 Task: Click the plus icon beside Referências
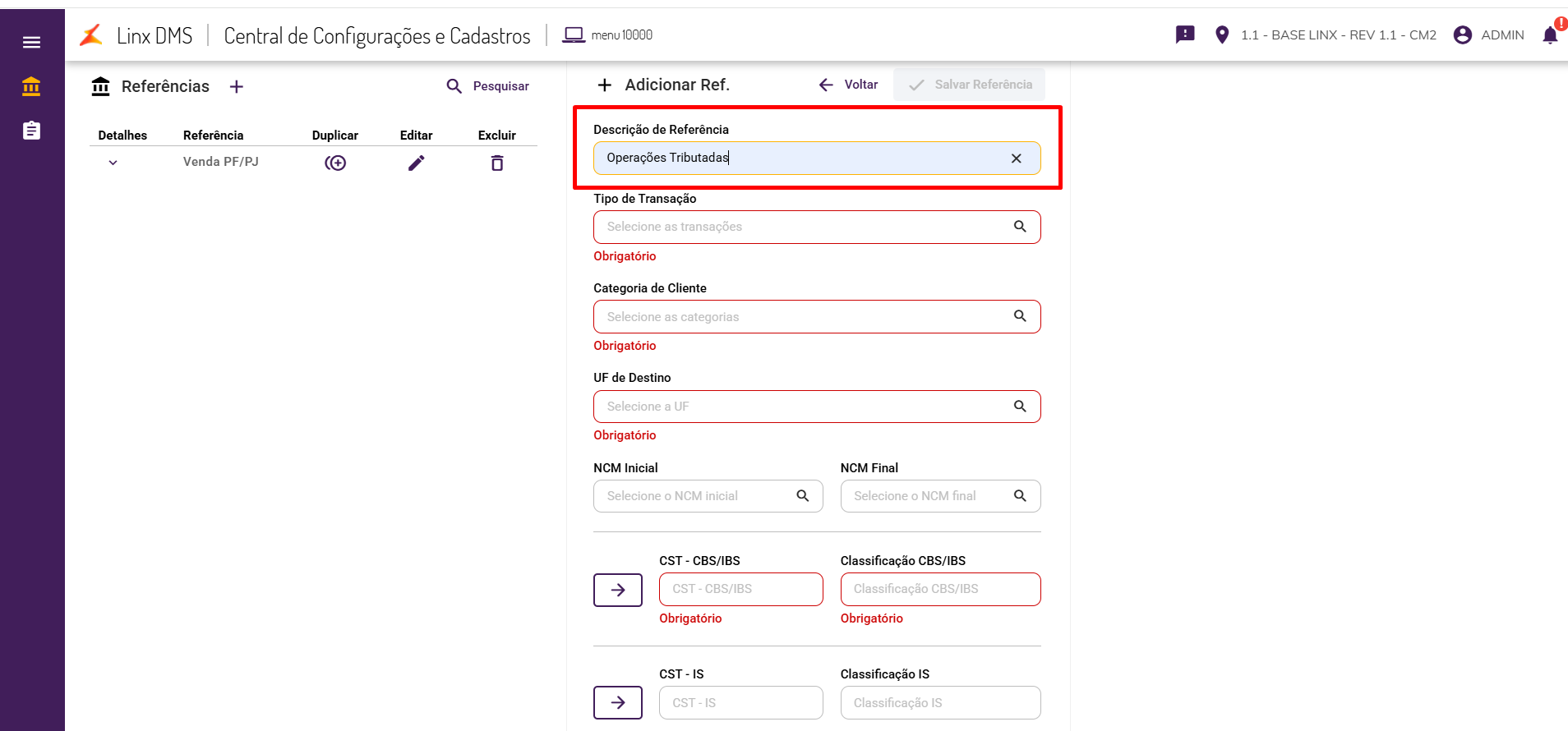pos(237,86)
